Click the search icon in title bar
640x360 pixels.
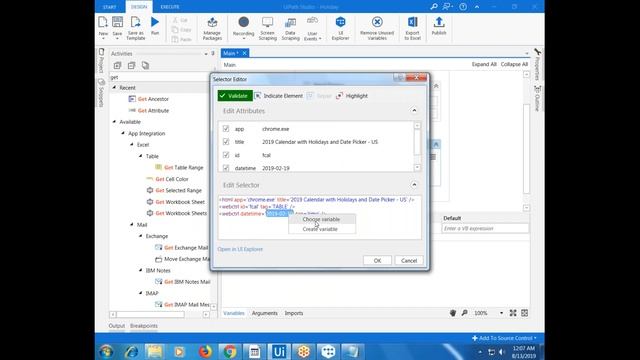click(x=434, y=7)
